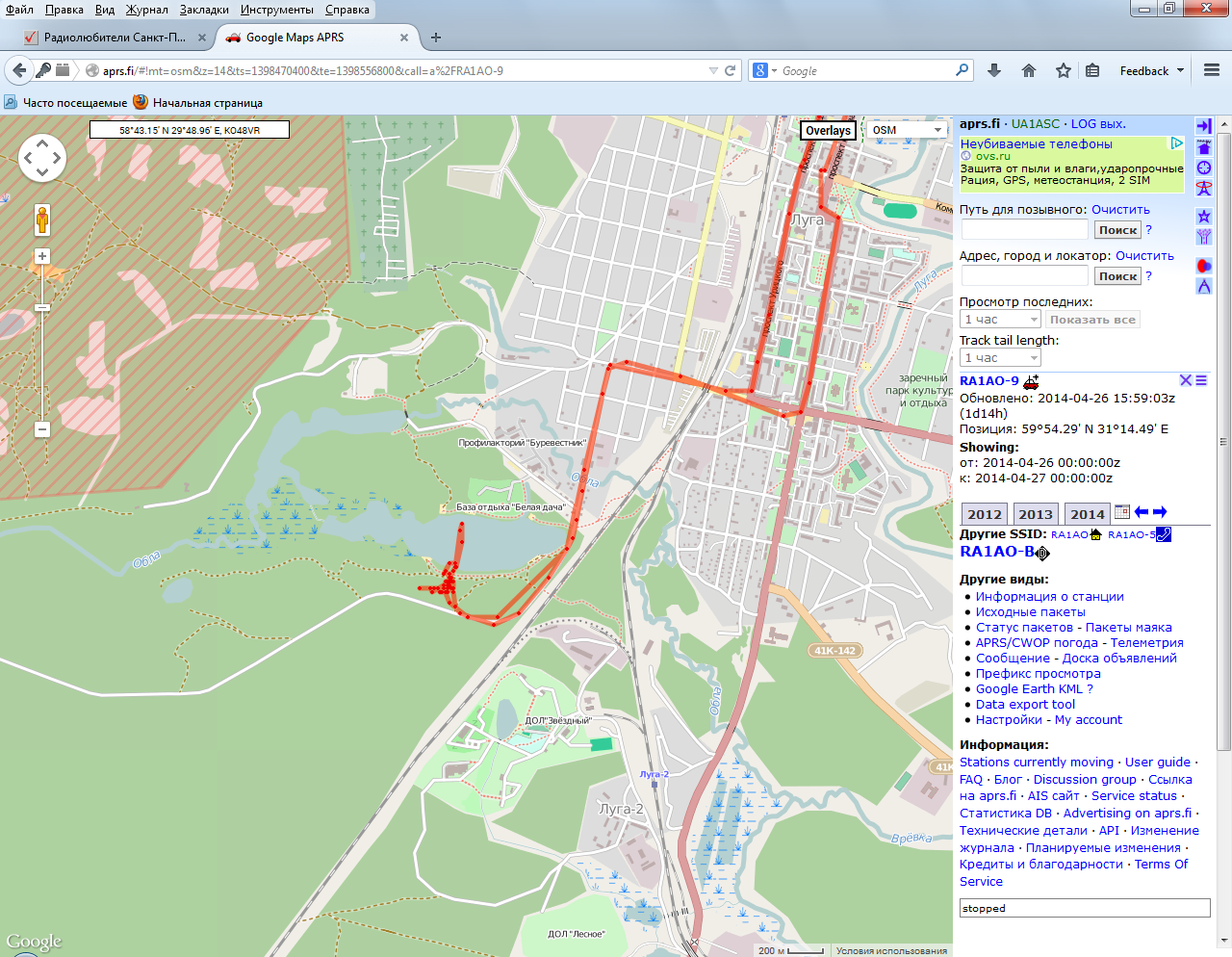Open the calendar date picker icon
The image size is (1232, 957).
(1122, 512)
